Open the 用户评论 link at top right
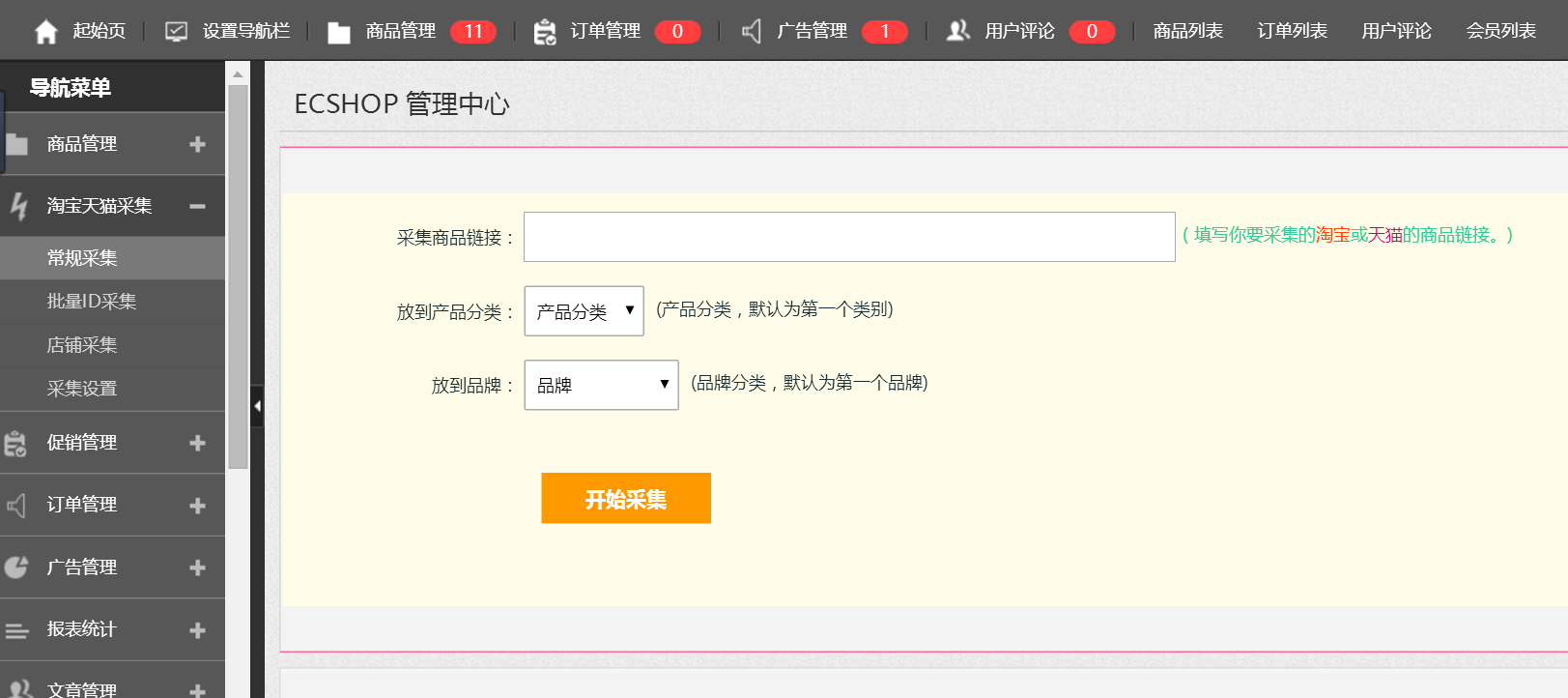The height and width of the screenshot is (698, 1568). point(1397,31)
